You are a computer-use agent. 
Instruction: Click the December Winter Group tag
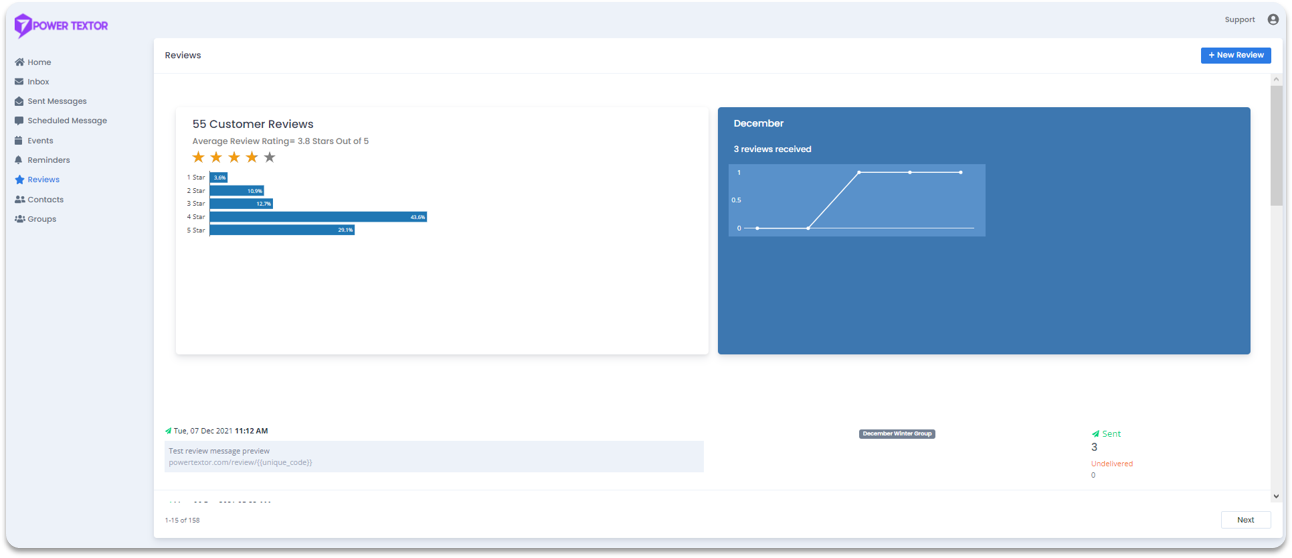click(897, 434)
